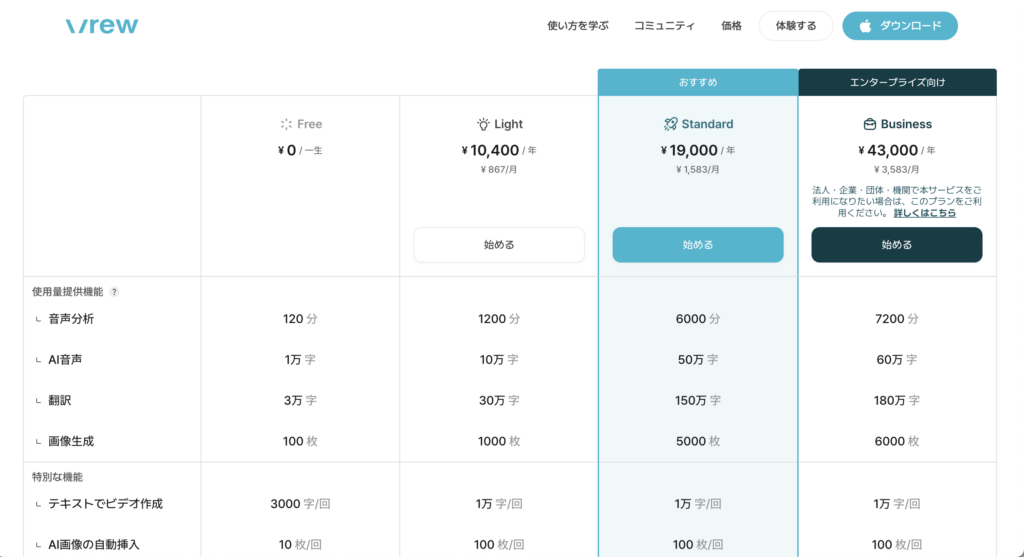The image size is (1024, 557).
Task: Click the Free plan sparkle icon
Action: pos(286,124)
